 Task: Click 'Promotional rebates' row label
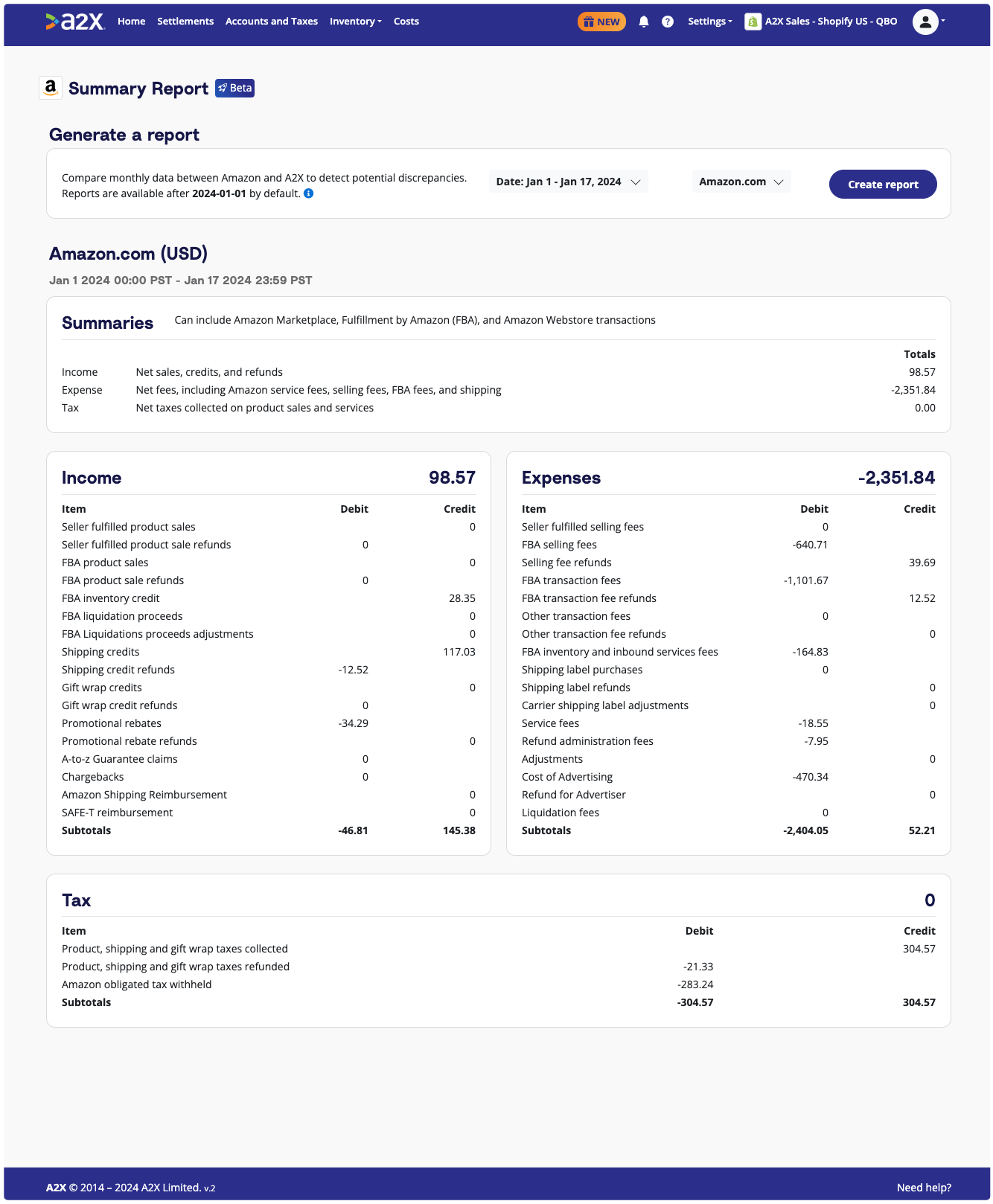pos(112,723)
